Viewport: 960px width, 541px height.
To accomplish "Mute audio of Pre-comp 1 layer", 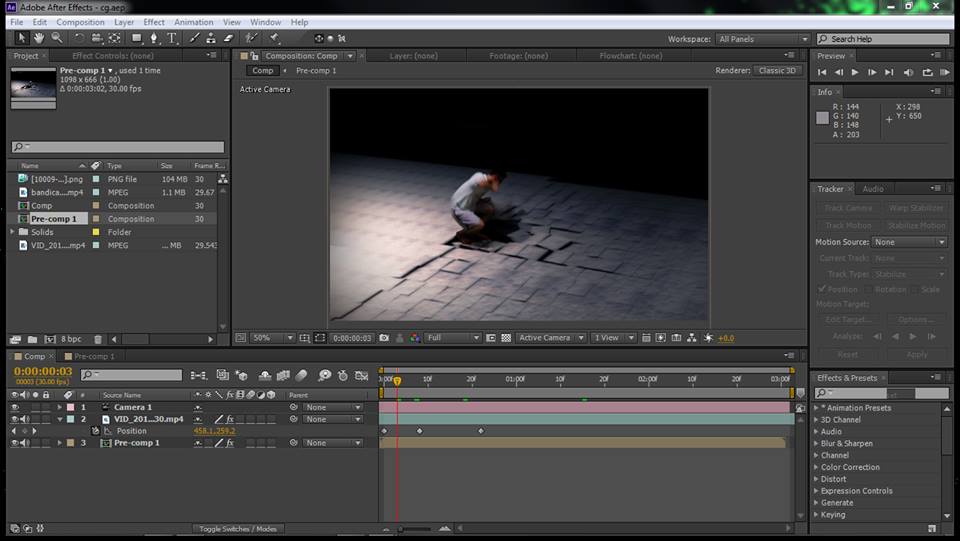I will [x=24, y=442].
